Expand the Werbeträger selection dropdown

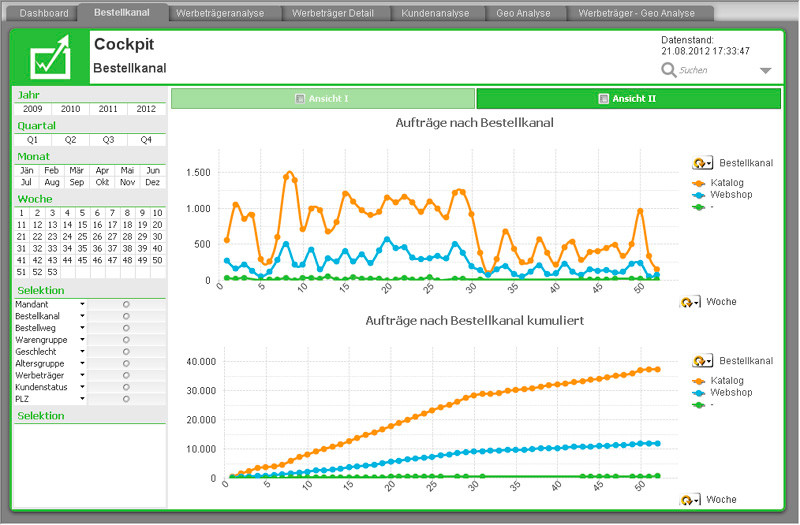coord(82,375)
